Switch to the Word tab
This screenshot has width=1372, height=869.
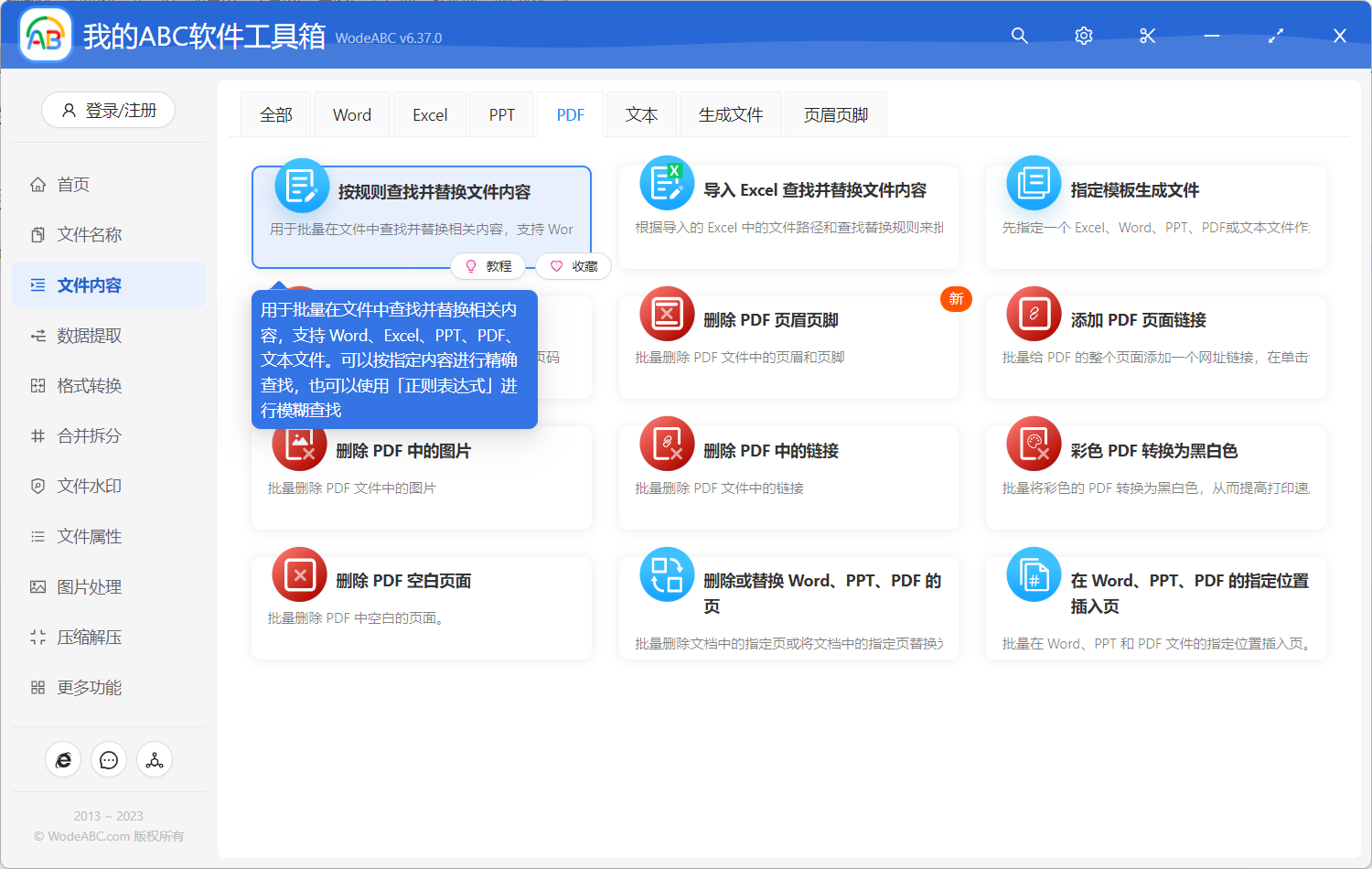352,115
